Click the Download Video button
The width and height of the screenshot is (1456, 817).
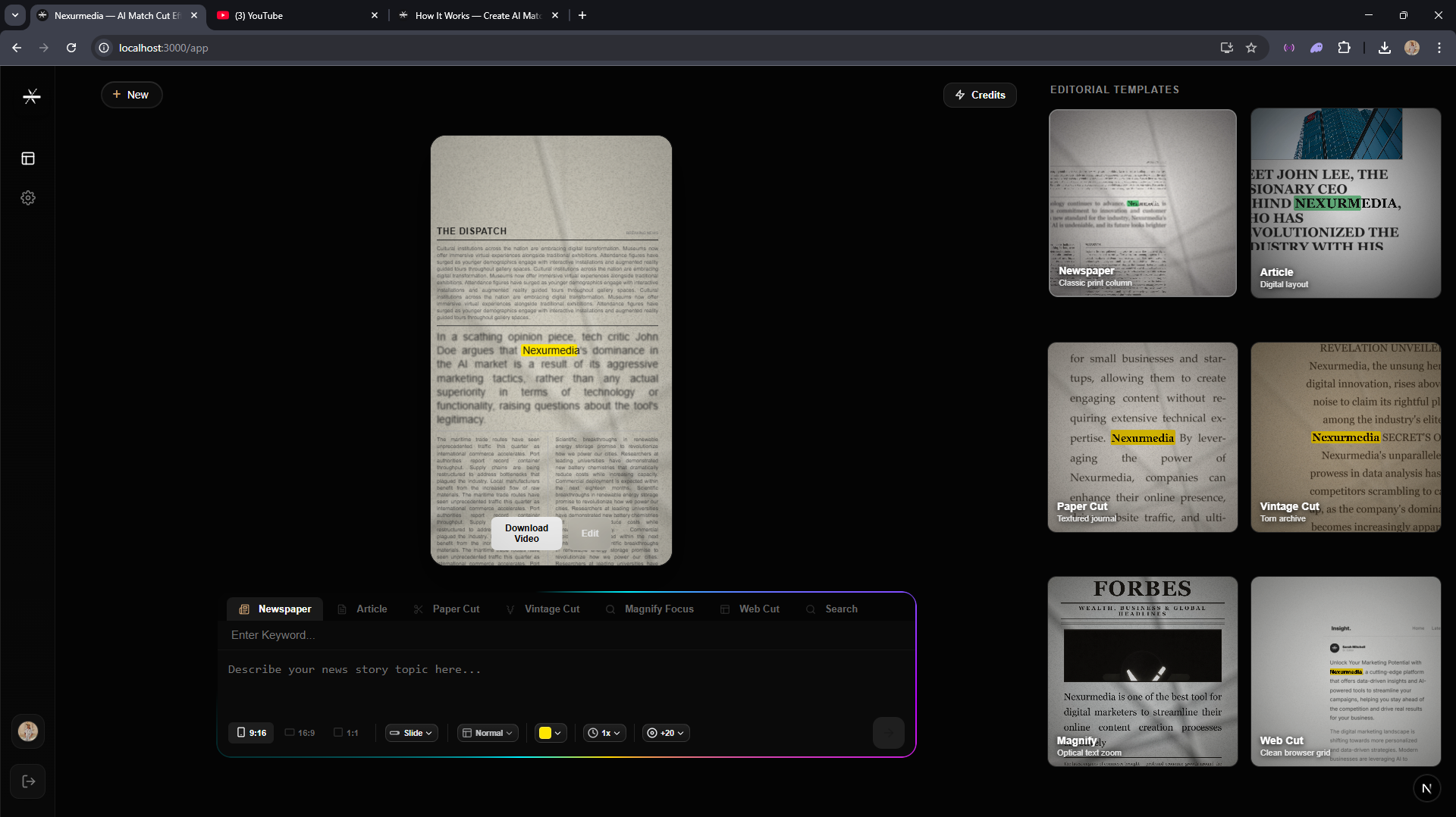[526, 534]
